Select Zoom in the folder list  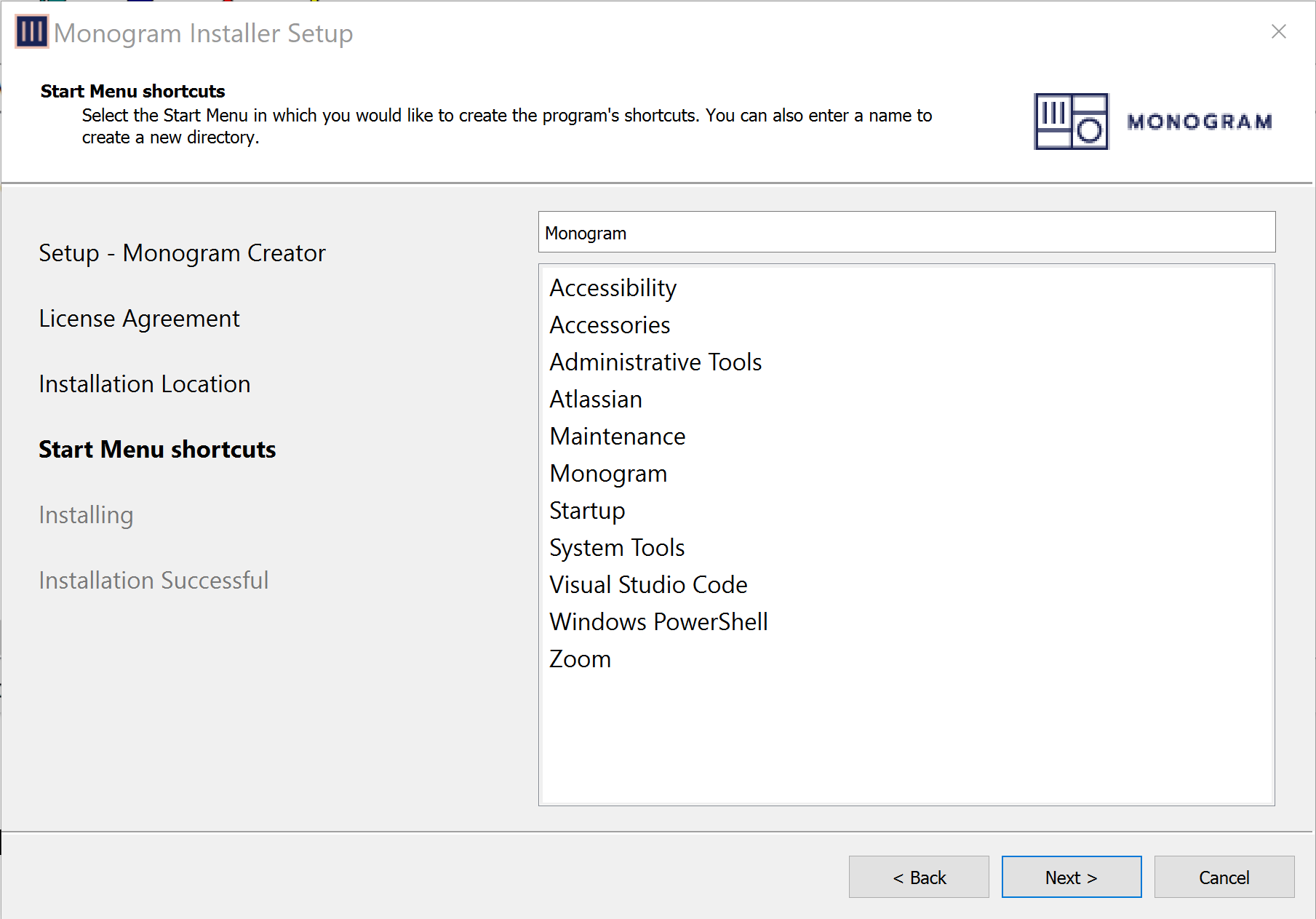[x=580, y=659]
